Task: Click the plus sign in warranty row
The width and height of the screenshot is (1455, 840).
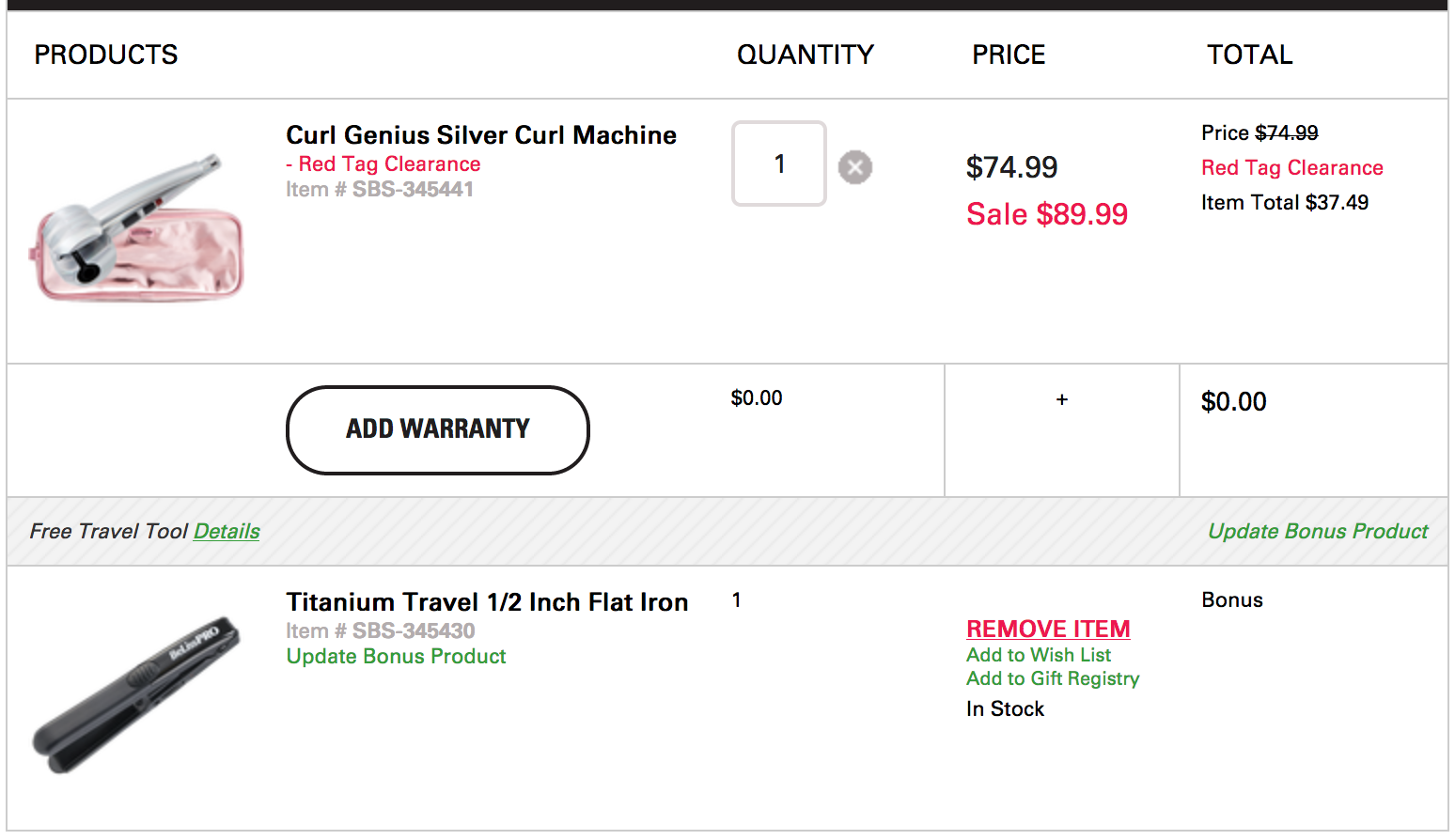Action: 1062,399
